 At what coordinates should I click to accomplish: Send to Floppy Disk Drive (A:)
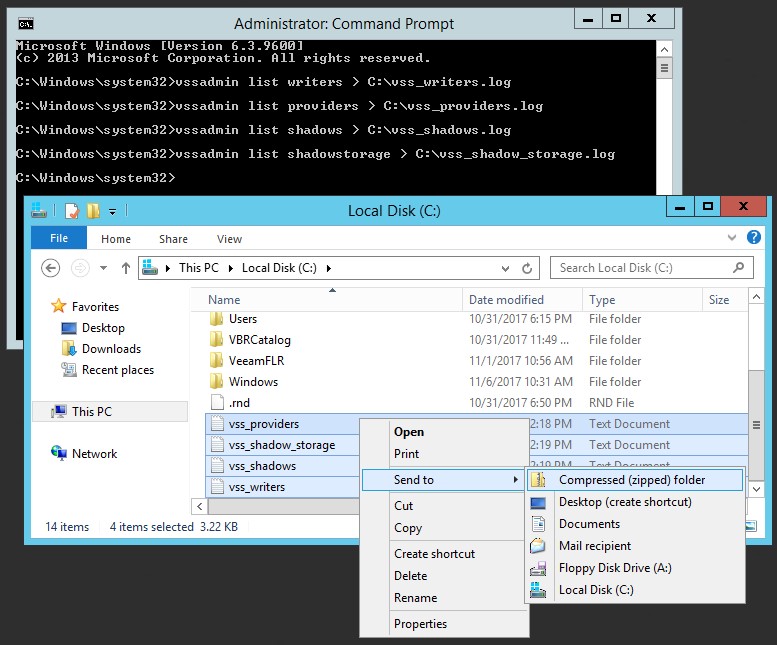[635, 568]
